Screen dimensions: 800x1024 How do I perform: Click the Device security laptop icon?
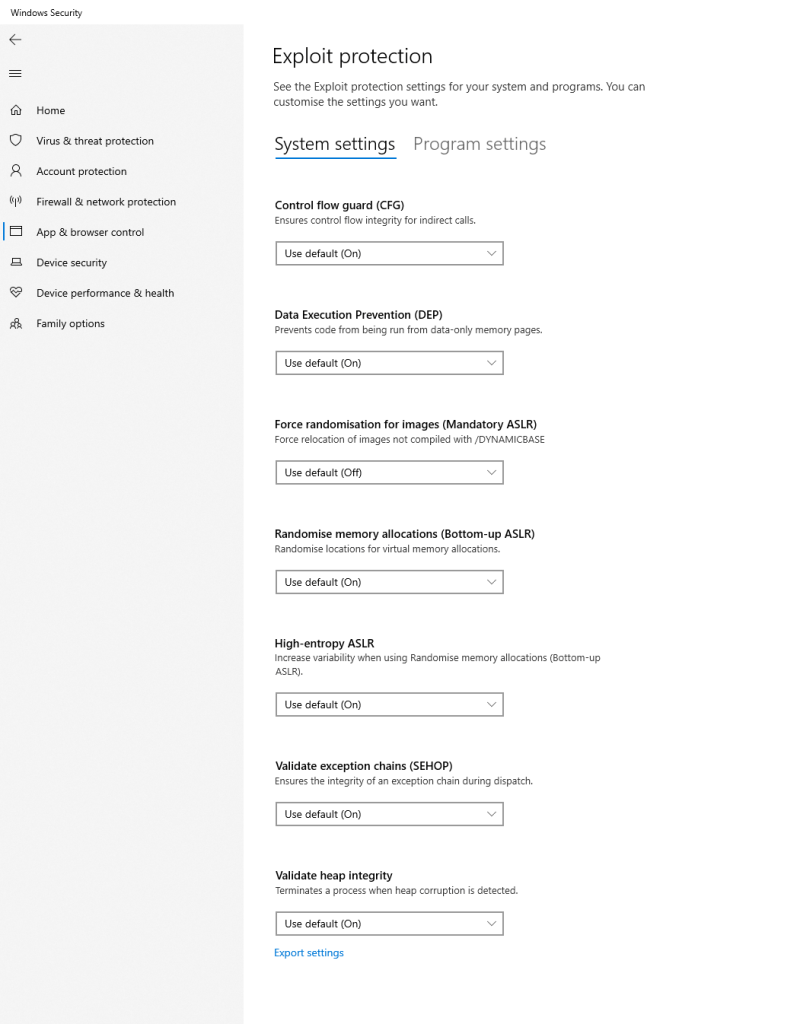16,262
